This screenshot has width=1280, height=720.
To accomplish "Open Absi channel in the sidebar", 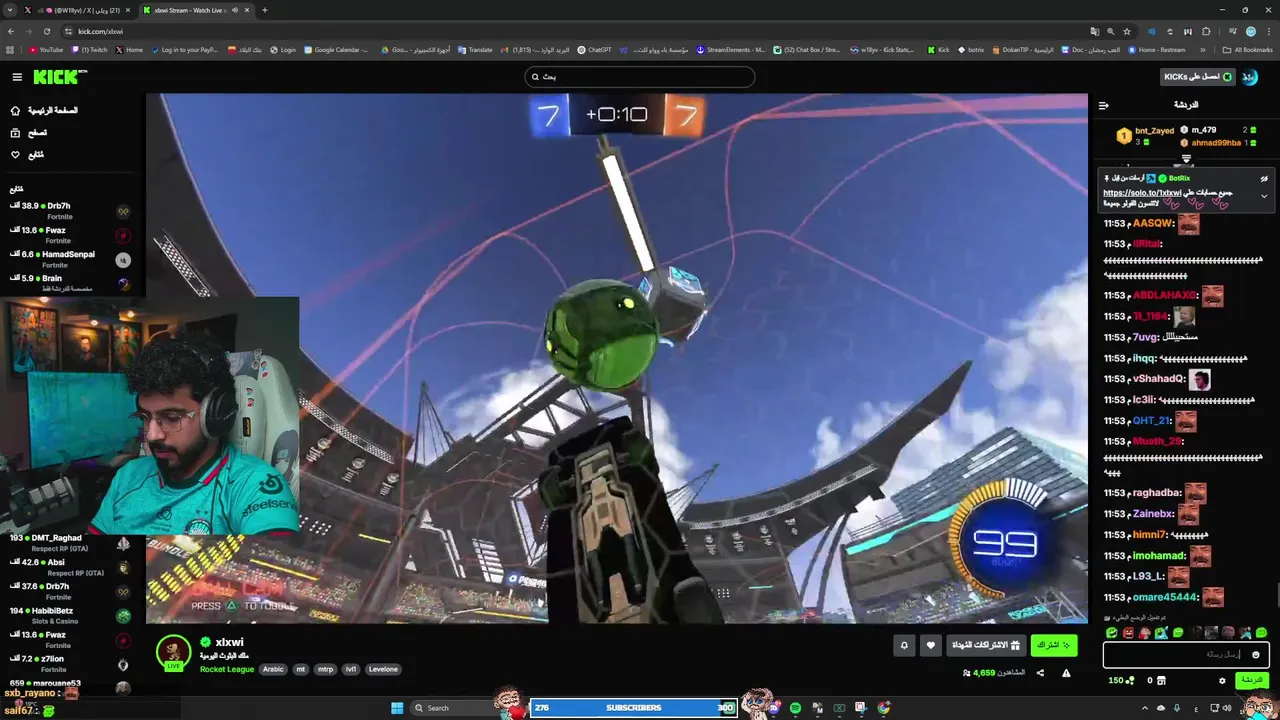I will 70,567.
